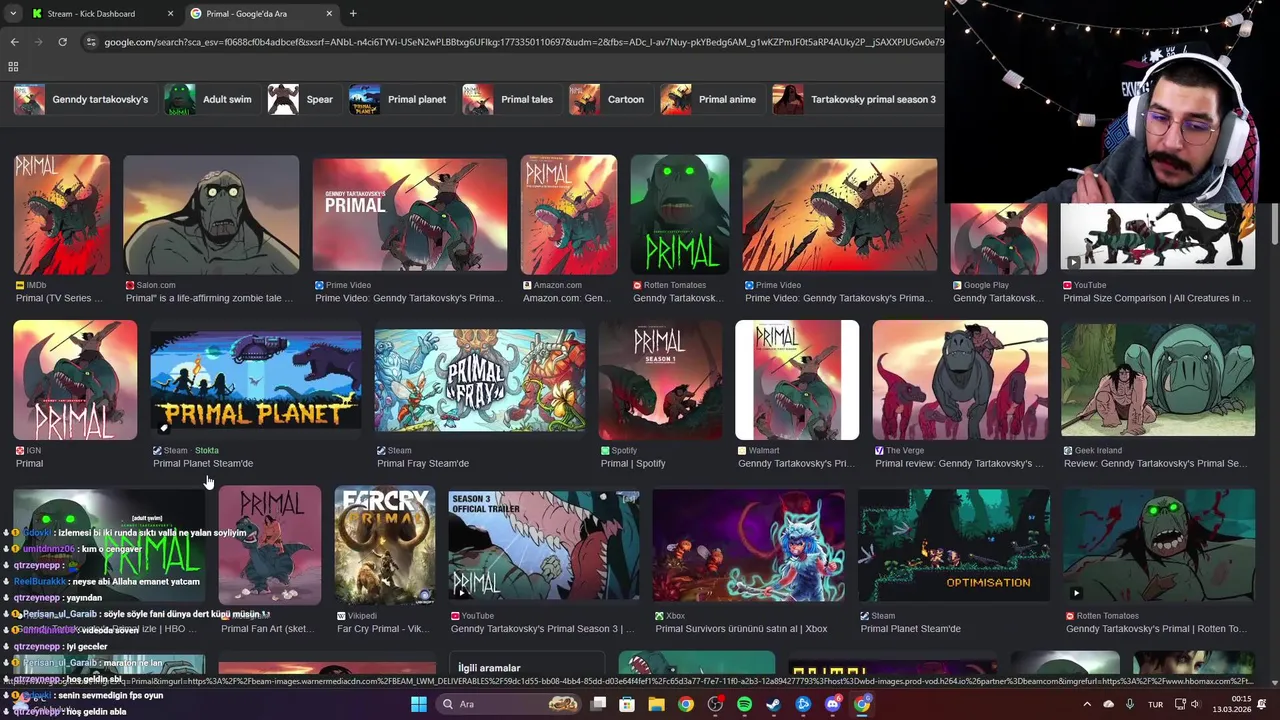
Task: Open a new browser tab
Action: coord(353,14)
